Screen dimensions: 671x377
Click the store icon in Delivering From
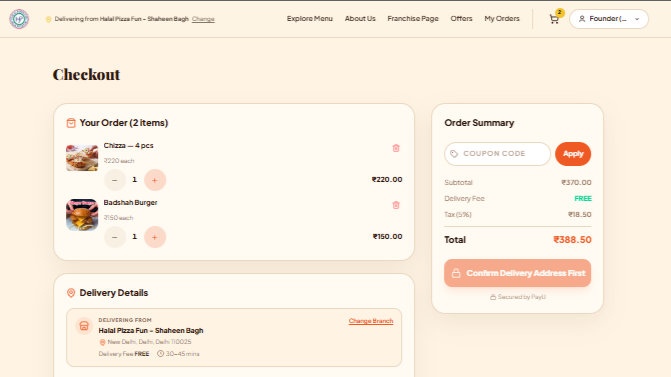pos(84,326)
